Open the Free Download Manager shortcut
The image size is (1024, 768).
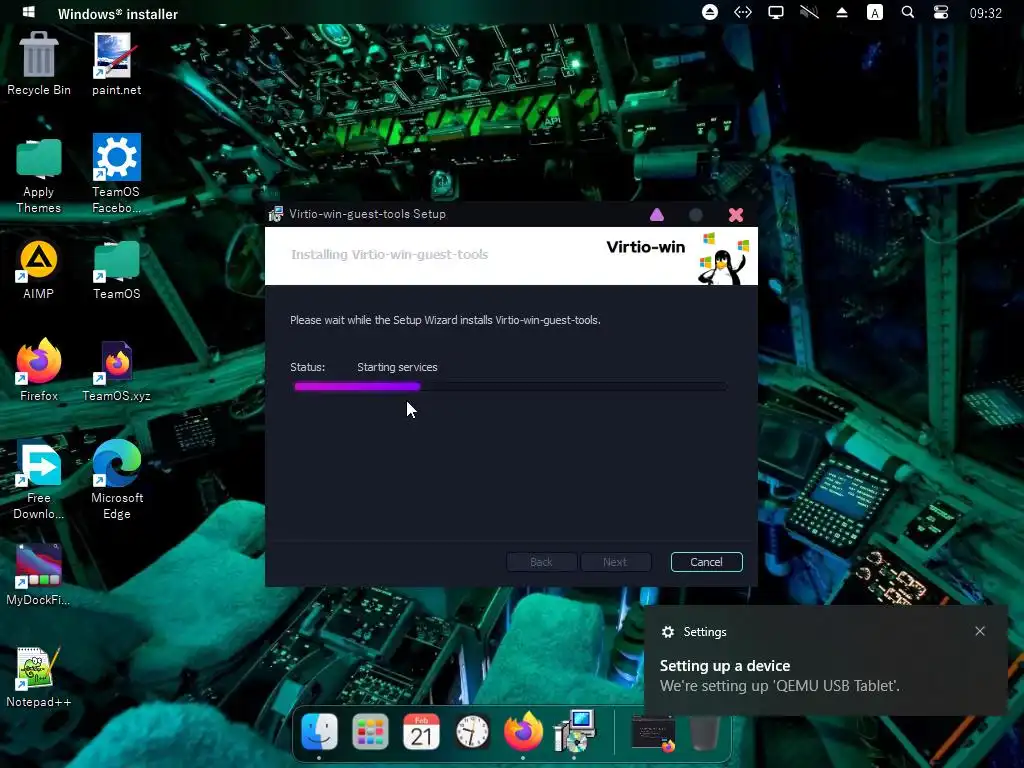[39, 481]
